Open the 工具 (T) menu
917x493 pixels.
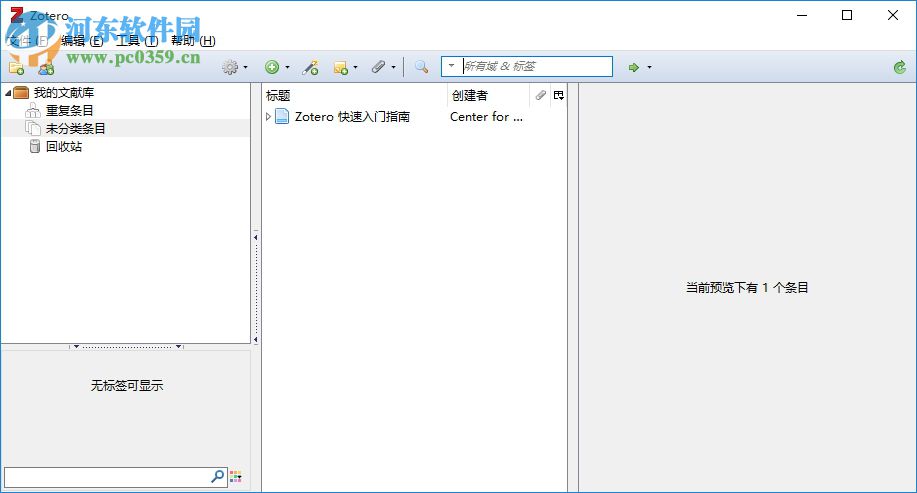tap(137, 40)
